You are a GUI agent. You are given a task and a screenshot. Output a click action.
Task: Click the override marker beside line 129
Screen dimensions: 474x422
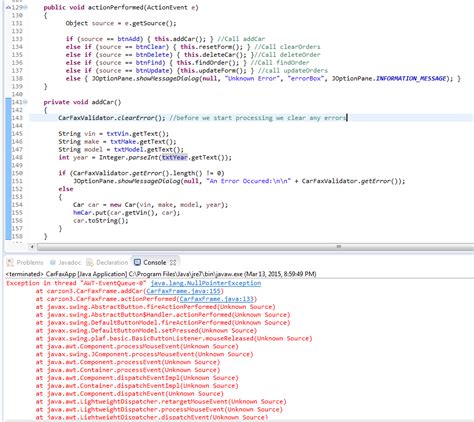(9, 7)
